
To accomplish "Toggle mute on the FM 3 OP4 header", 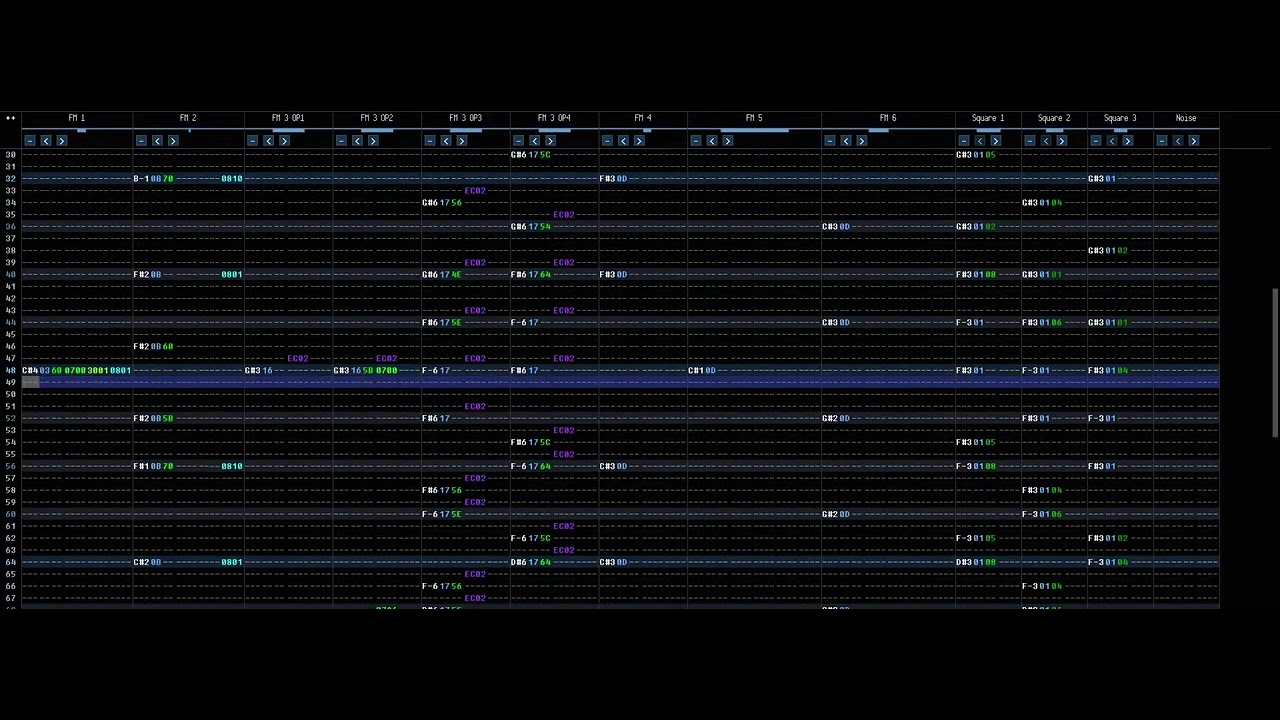I will [554, 118].
